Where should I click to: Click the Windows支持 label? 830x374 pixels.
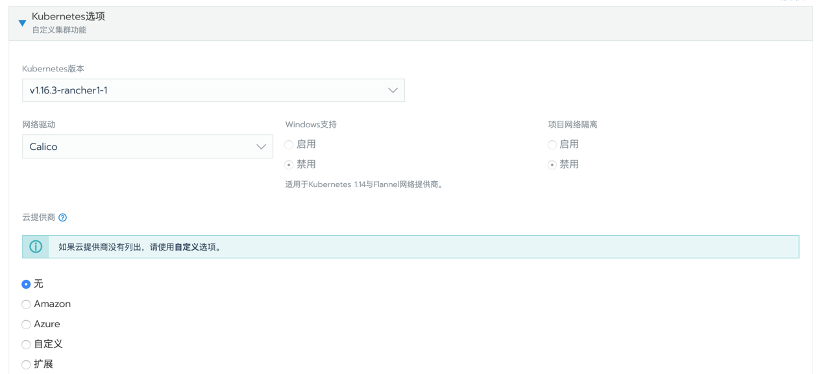pyautogui.click(x=311, y=125)
